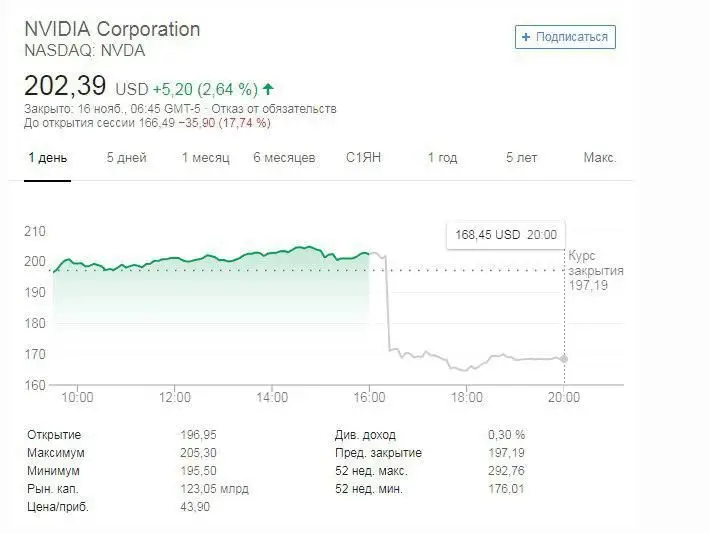Click the 168,45 USD chart tooltip
709x534 pixels.
(506, 235)
